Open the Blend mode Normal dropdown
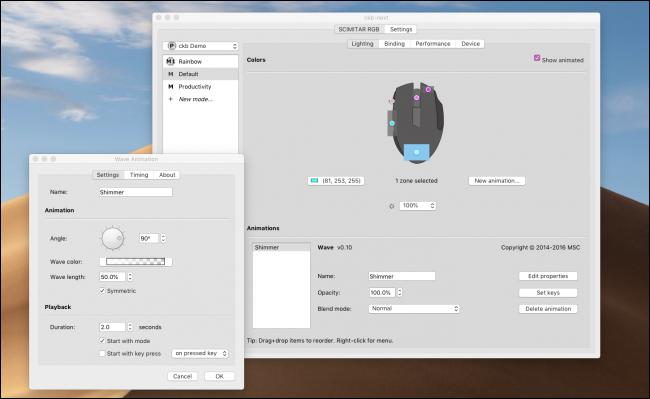The width and height of the screenshot is (650, 399). click(x=414, y=309)
